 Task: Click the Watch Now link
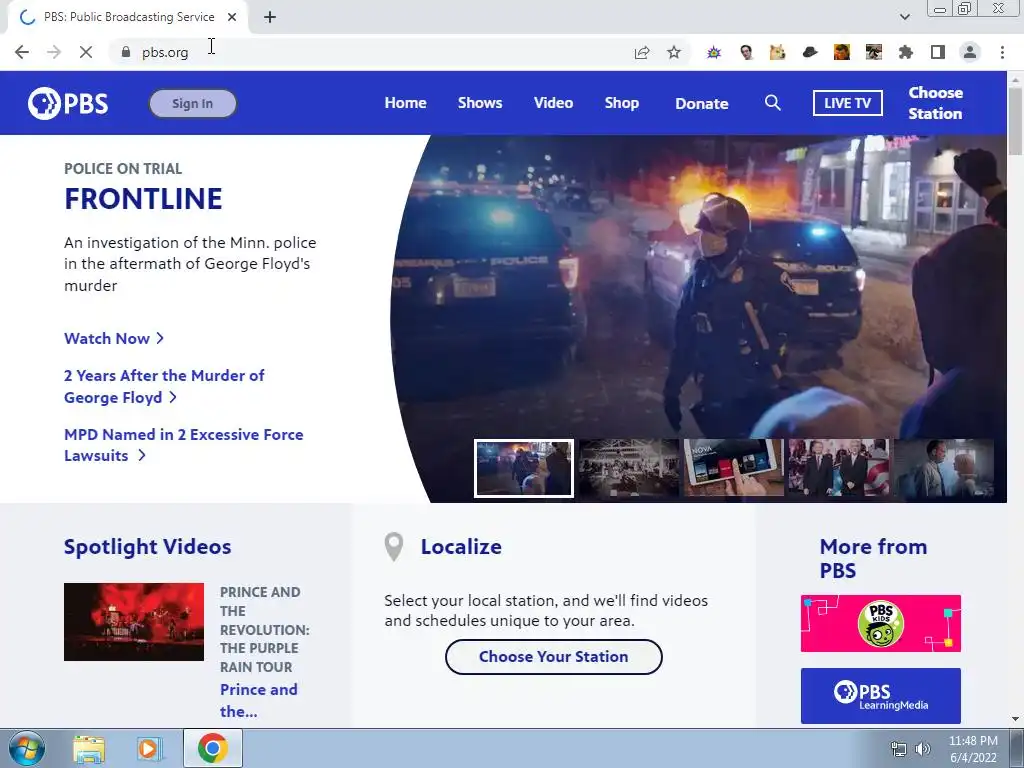tap(114, 338)
